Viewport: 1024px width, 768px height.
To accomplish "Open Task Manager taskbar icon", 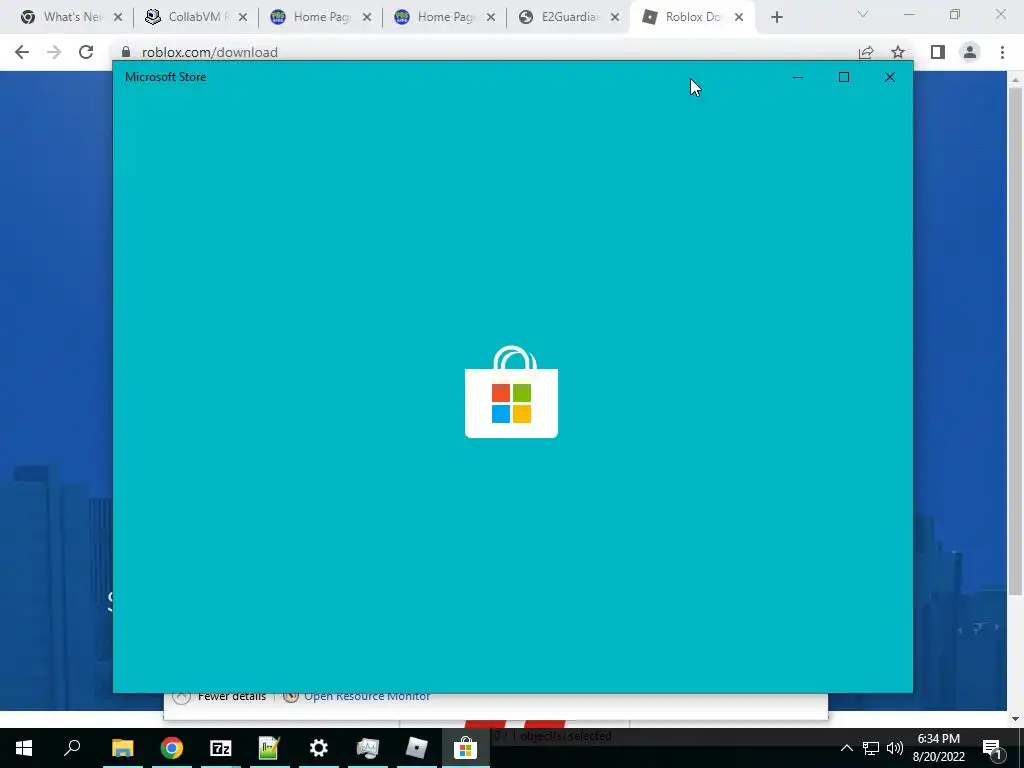I will point(368,748).
